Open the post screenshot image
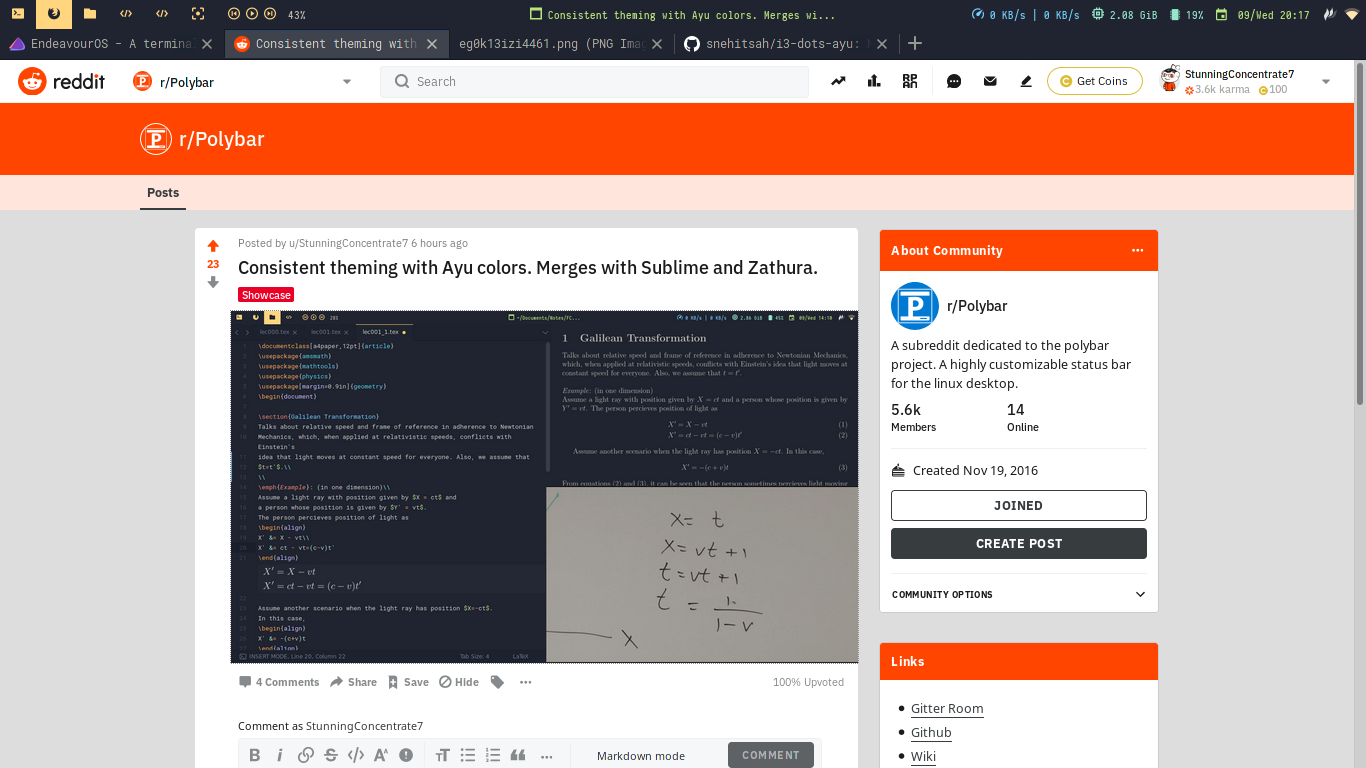 (544, 486)
